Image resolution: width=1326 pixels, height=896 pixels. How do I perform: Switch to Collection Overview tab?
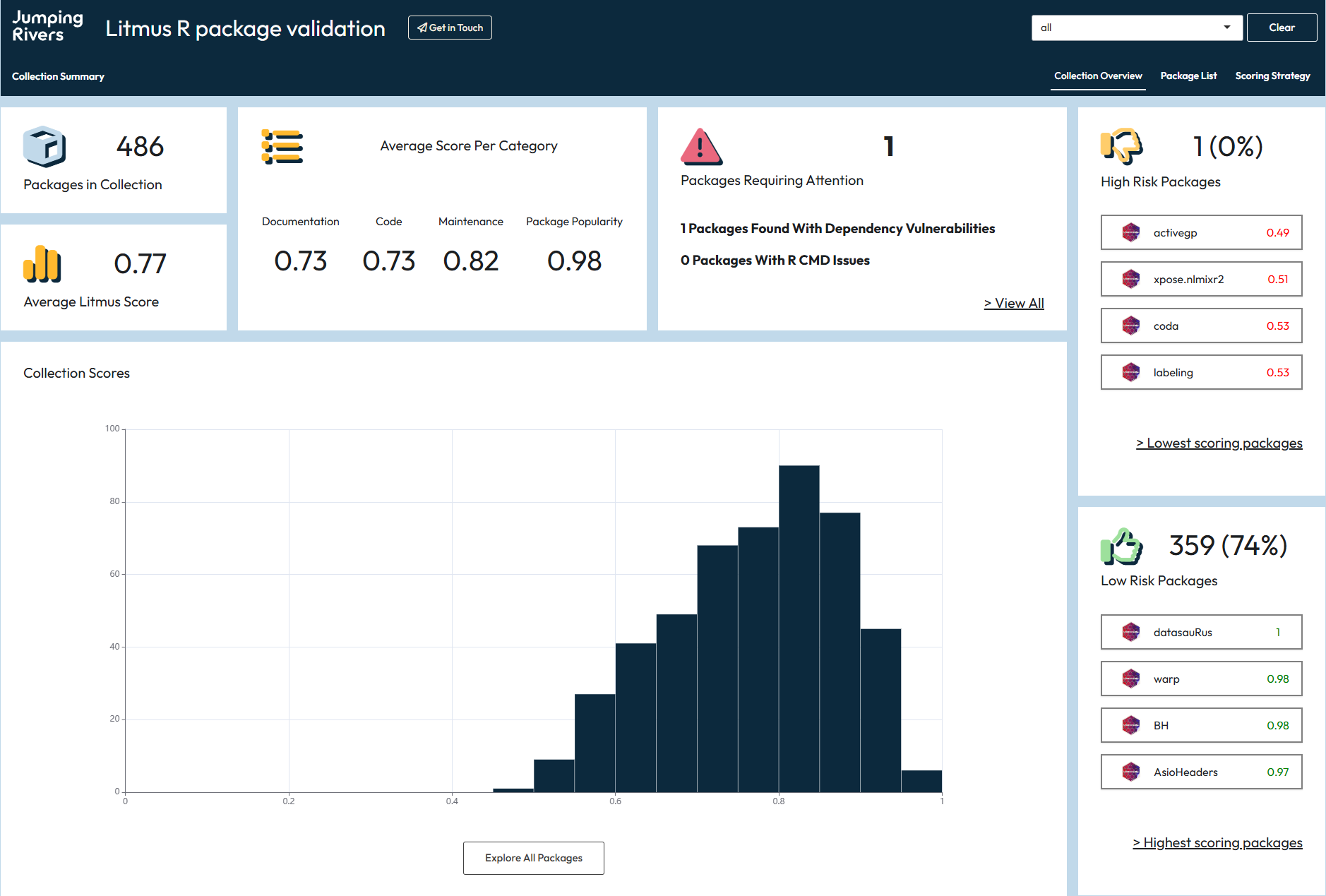pyautogui.click(x=1098, y=76)
